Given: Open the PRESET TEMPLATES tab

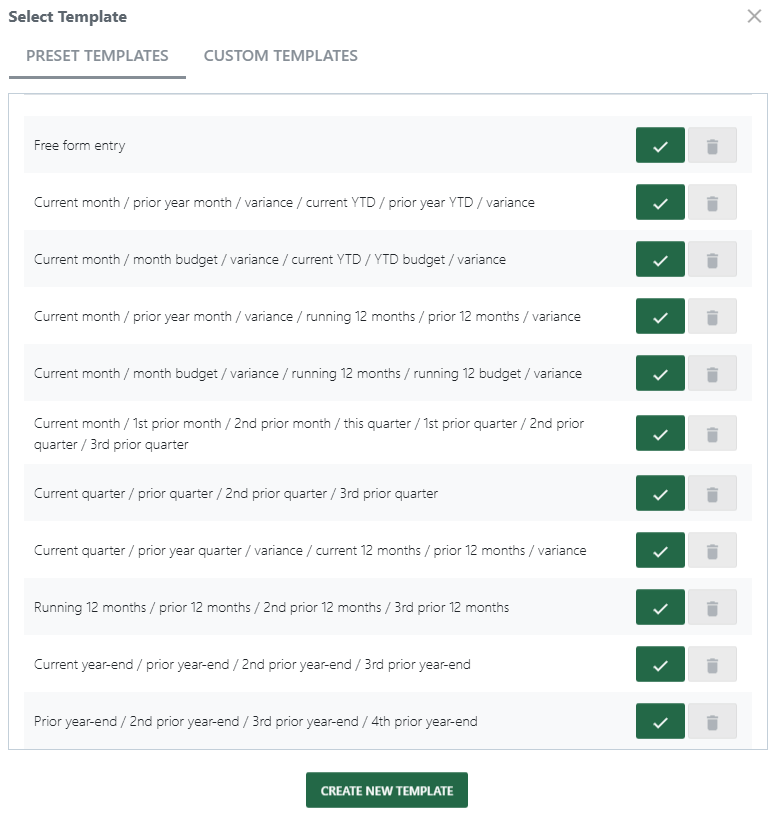Looking at the screenshot, I should [x=96, y=56].
